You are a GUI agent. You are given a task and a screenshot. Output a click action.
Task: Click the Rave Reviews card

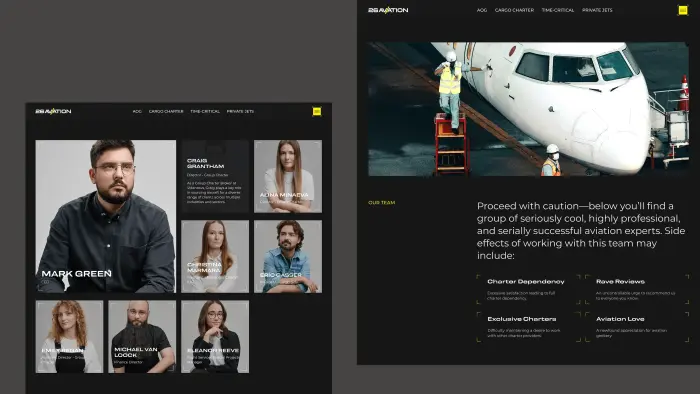[637, 290]
